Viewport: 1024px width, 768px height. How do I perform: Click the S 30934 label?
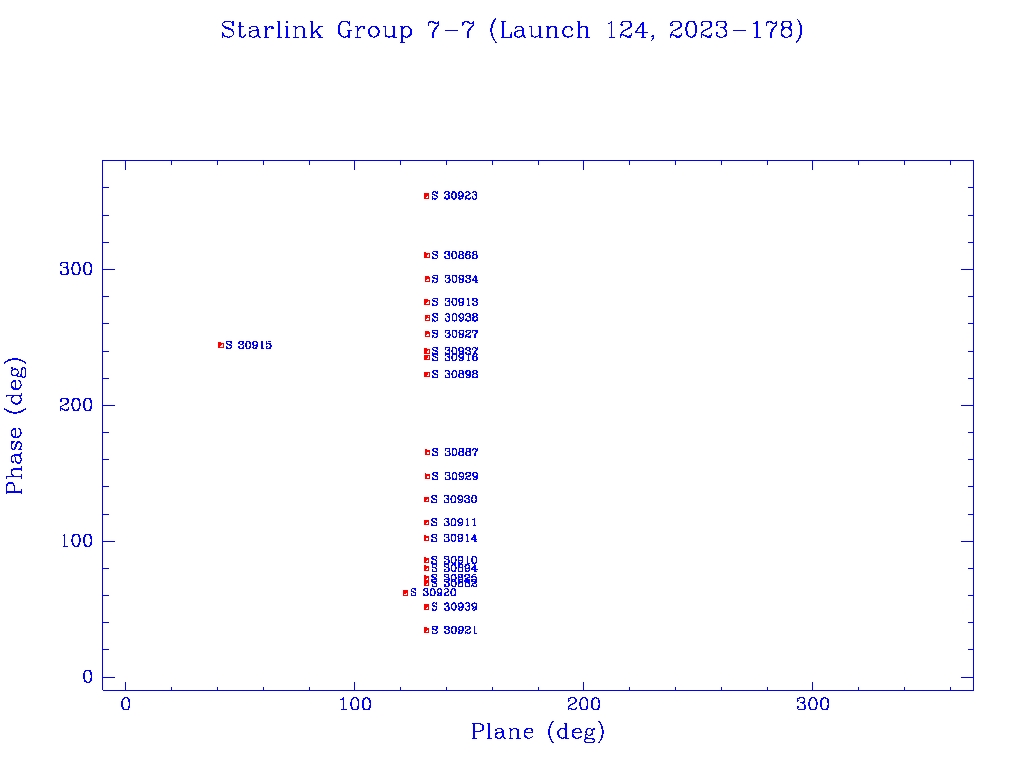pos(455,280)
